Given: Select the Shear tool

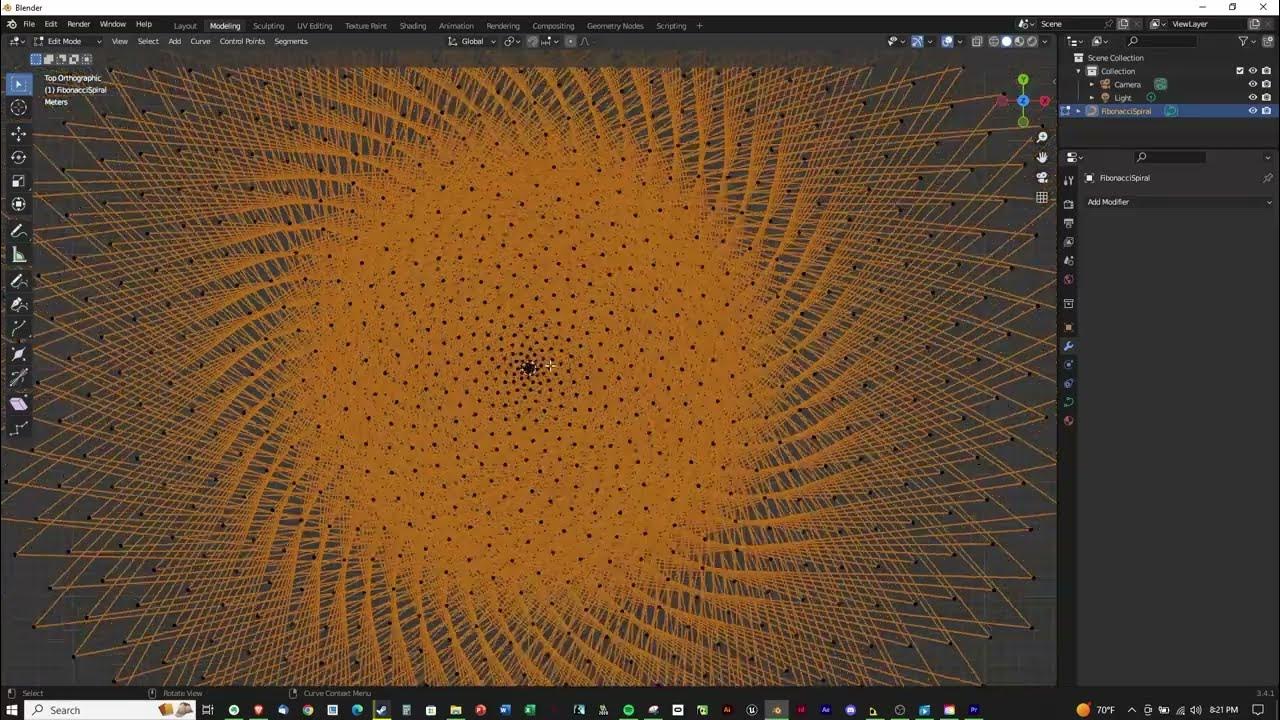Looking at the screenshot, I should point(19,403).
